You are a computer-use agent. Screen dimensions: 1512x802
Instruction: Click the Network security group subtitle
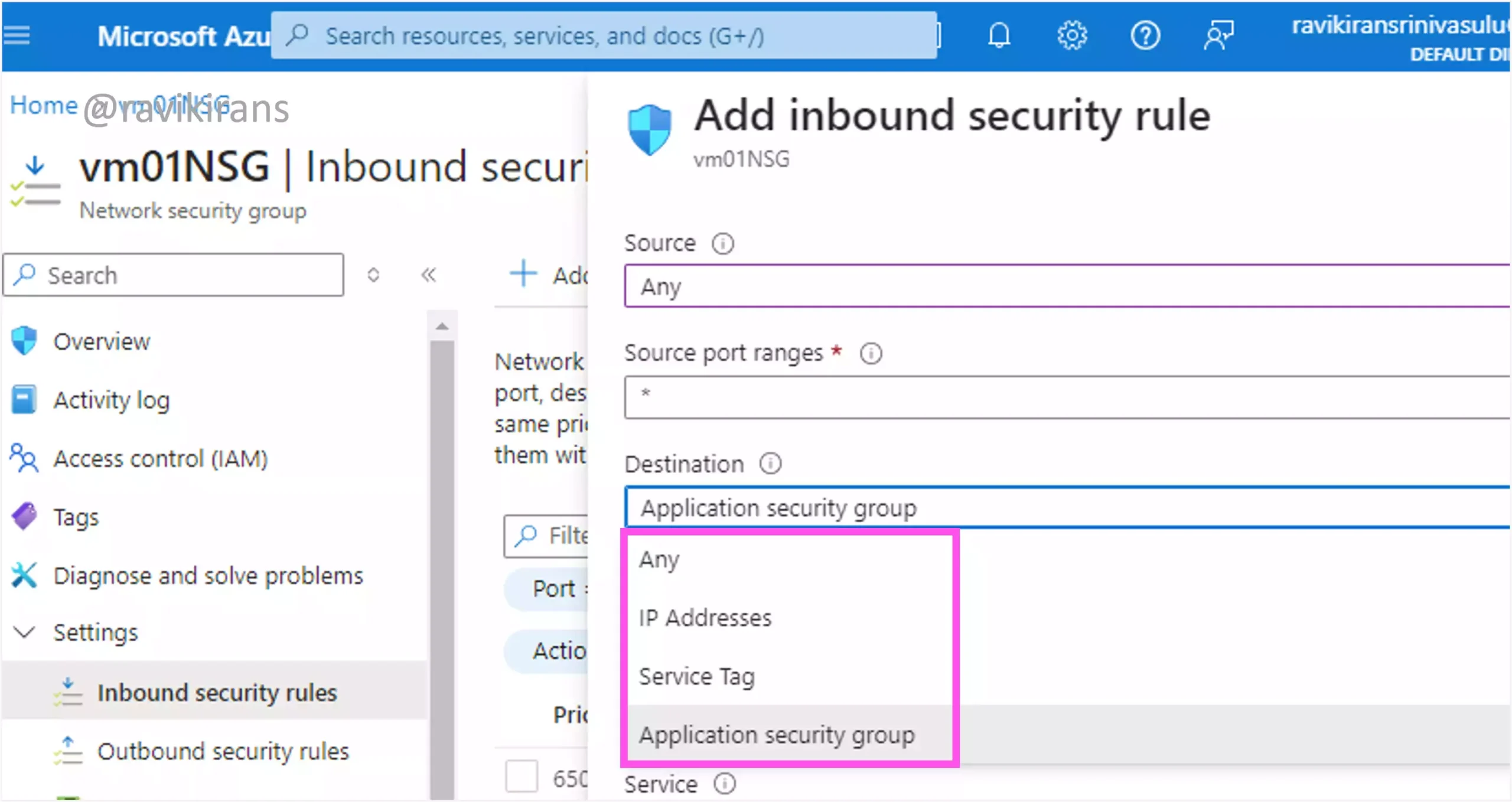click(193, 211)
